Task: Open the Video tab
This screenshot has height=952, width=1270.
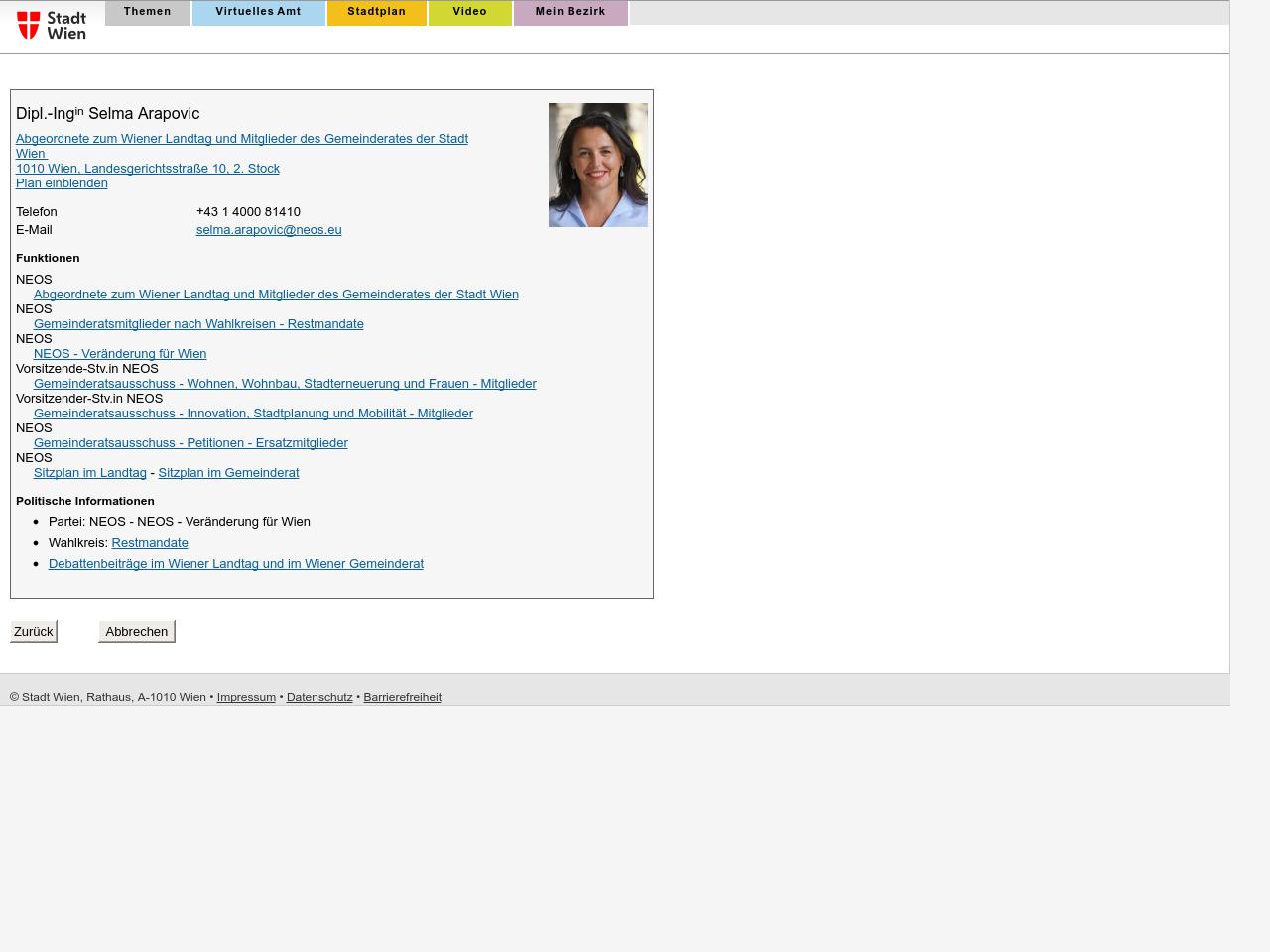Action: click(470, 13)
